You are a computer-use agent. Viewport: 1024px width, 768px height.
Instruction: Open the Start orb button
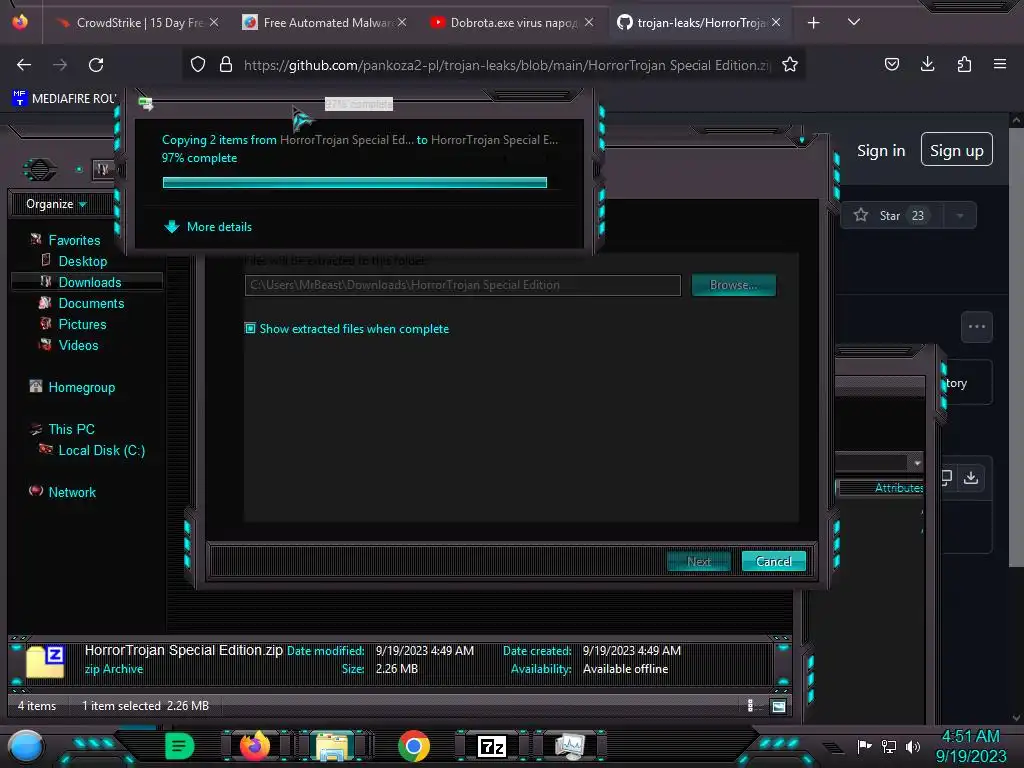click(26, 747)
